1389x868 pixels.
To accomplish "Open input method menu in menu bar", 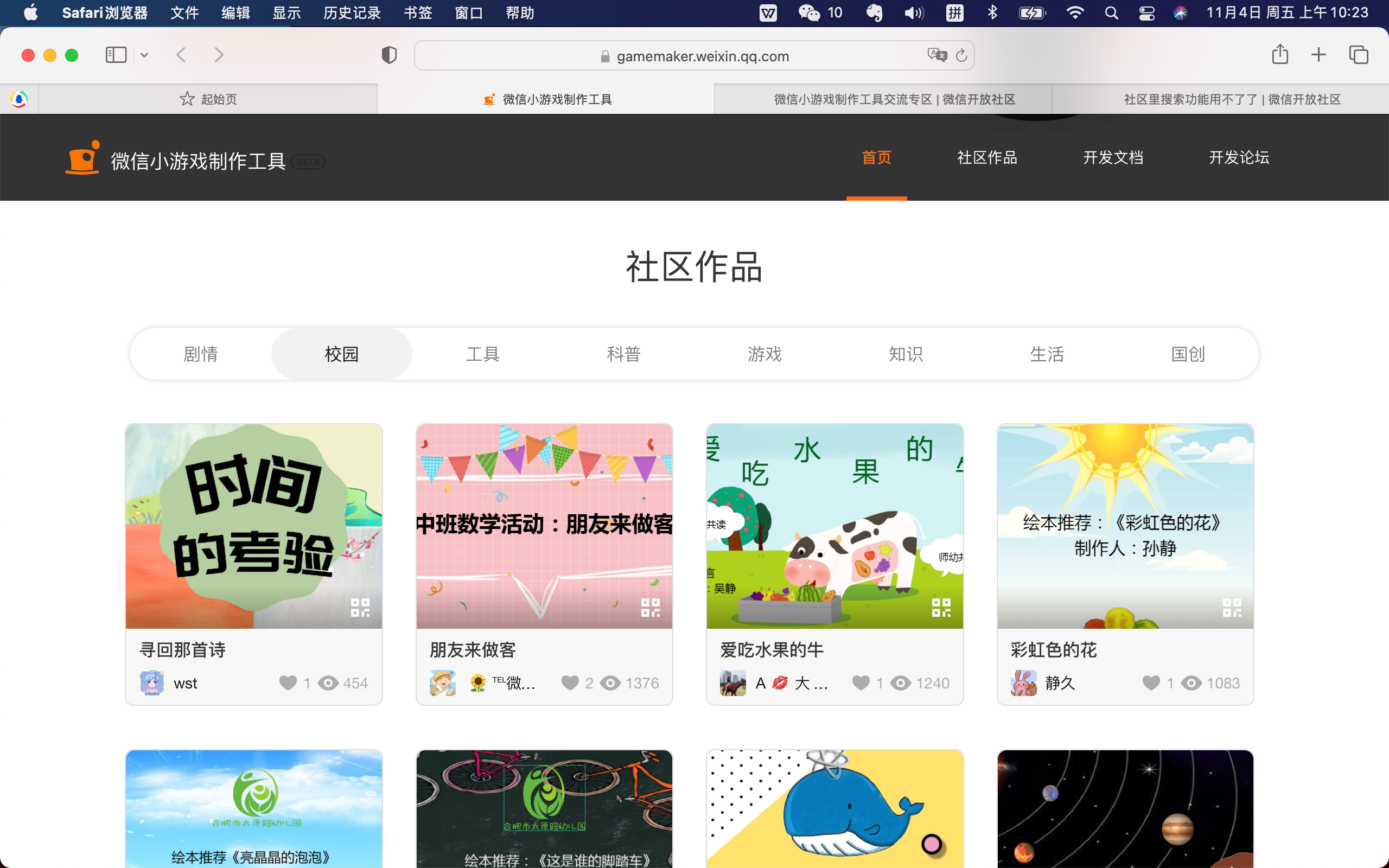I will 954,12.
